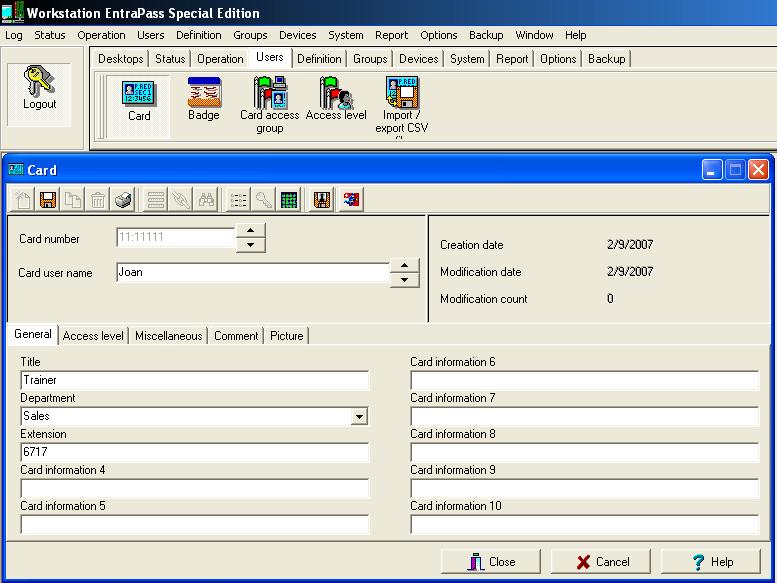
Task: Switch to the Desktops toolbar tab
Action: coord(120,59)
